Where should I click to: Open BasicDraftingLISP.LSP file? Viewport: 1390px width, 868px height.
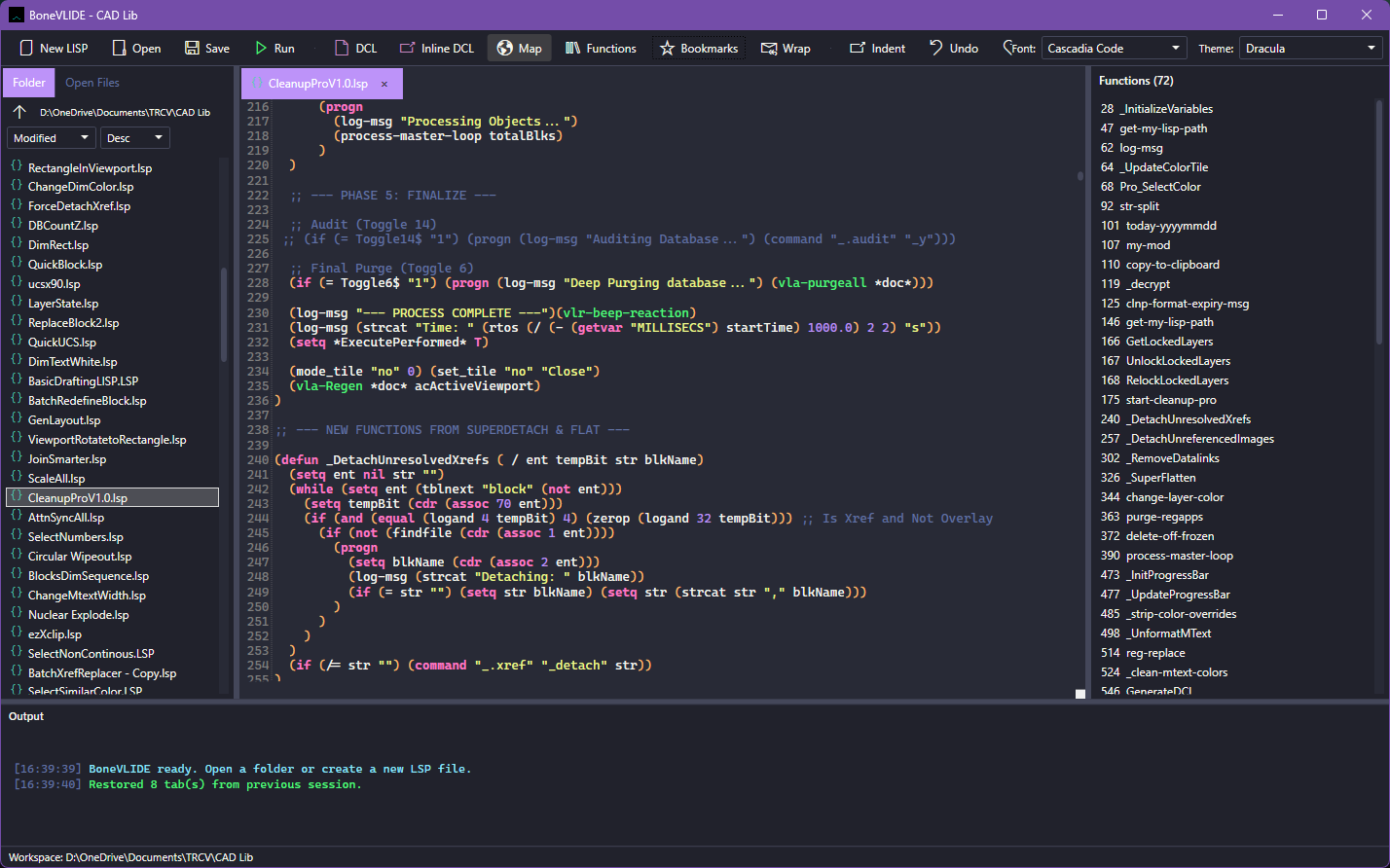coord(83,381)
